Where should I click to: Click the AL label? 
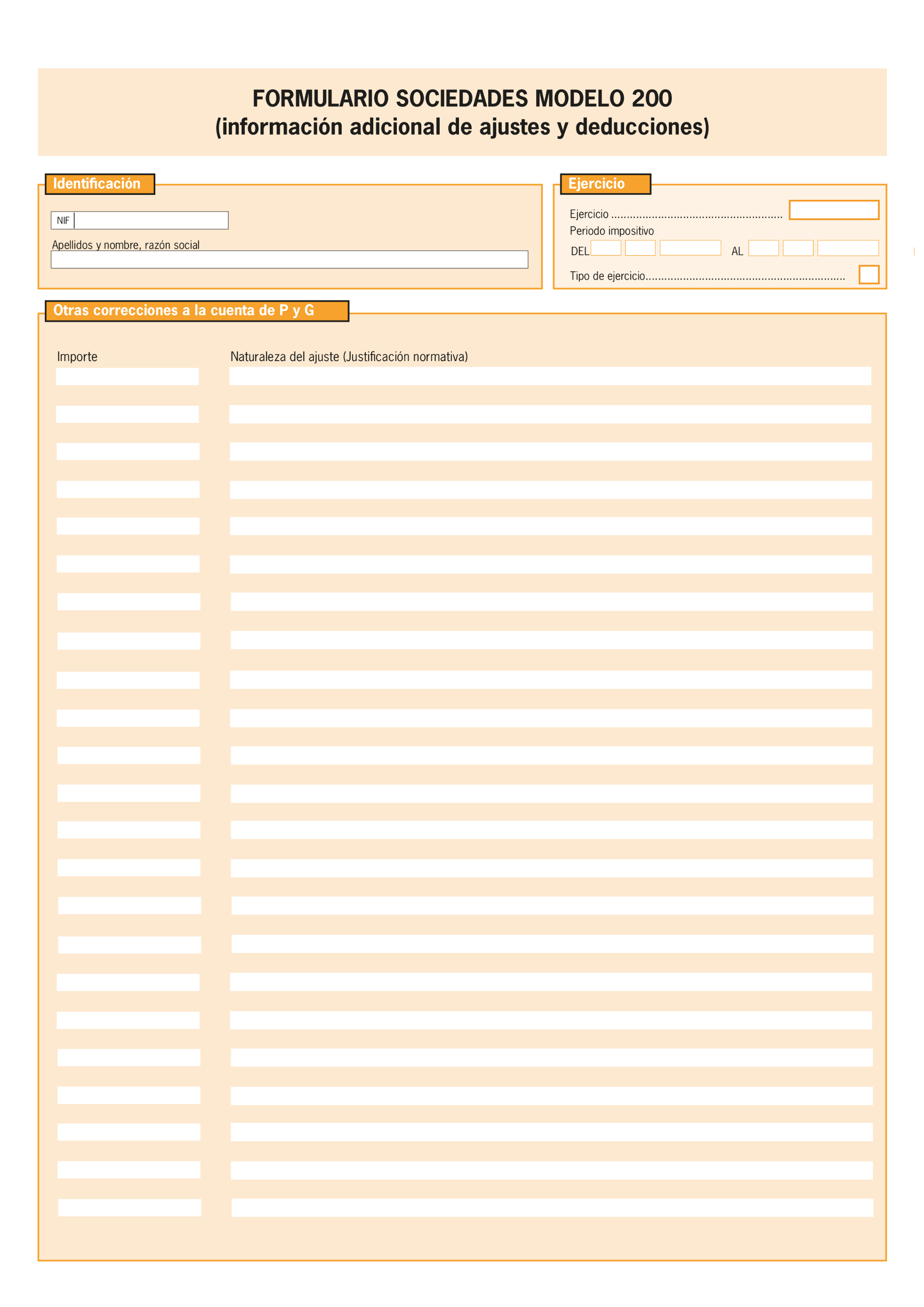point(738,251)
